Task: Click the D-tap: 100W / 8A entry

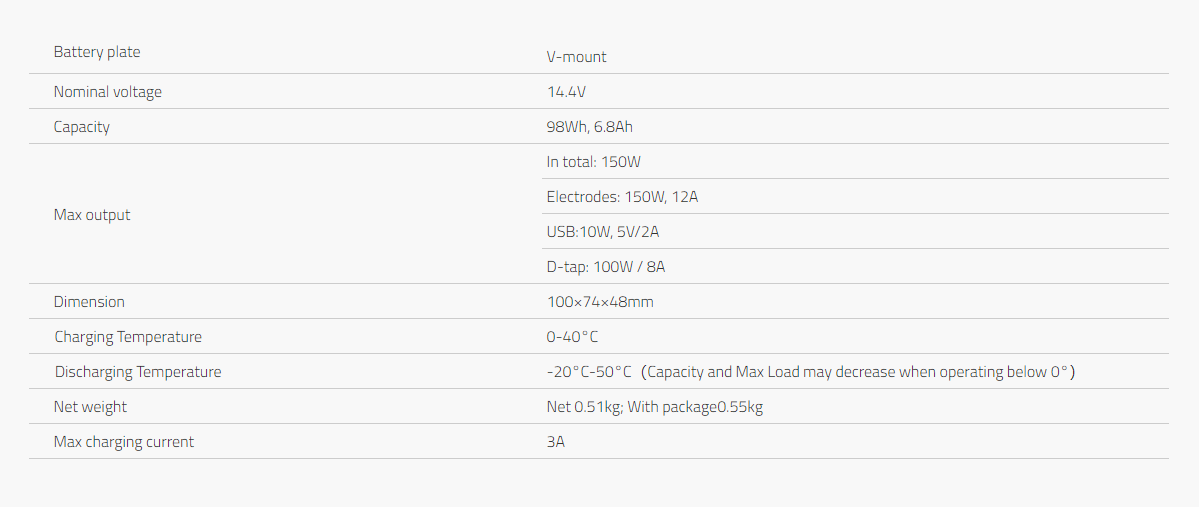Action: [606, 267]
